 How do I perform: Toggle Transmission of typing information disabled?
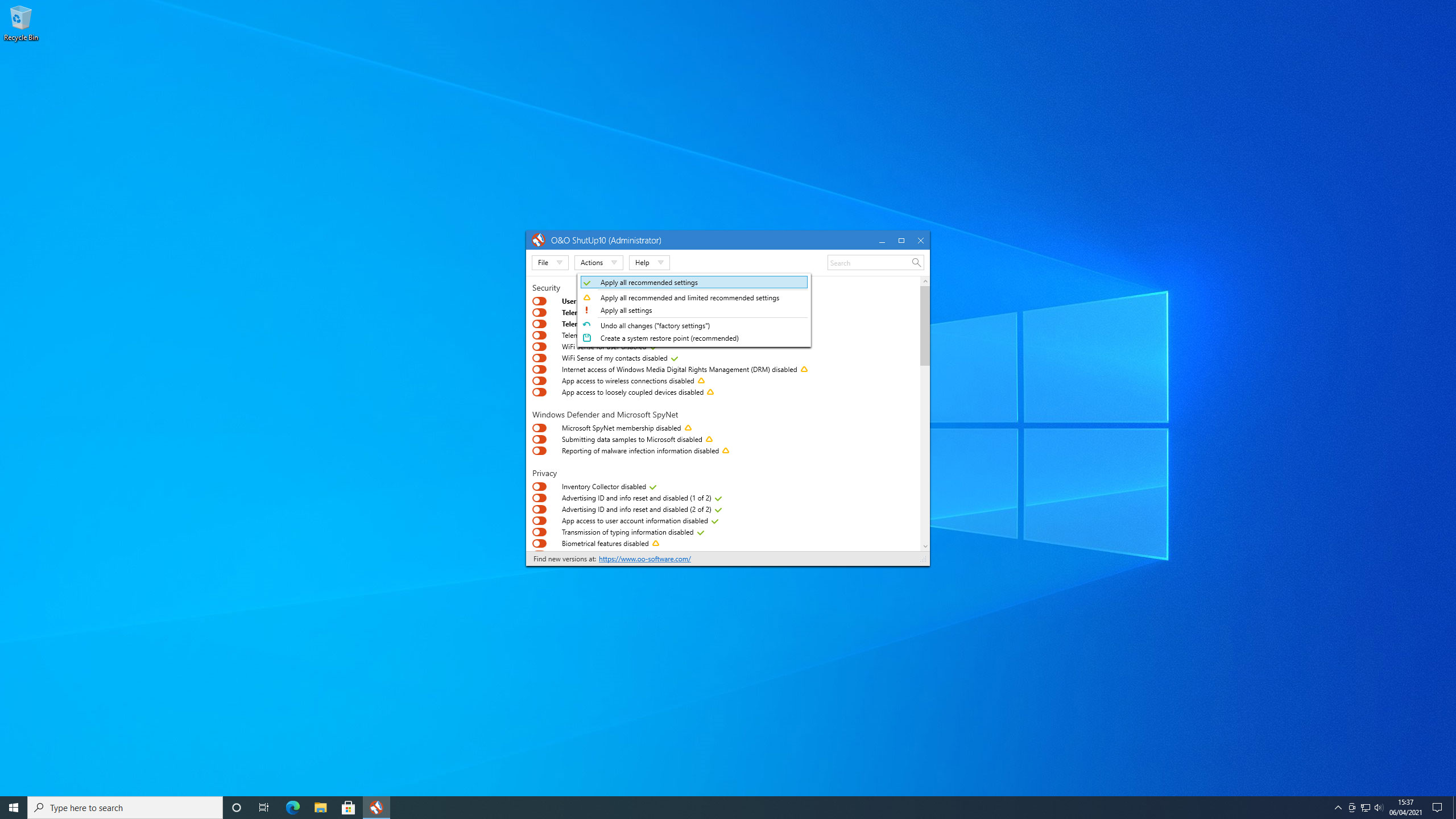tap(539, 532)
